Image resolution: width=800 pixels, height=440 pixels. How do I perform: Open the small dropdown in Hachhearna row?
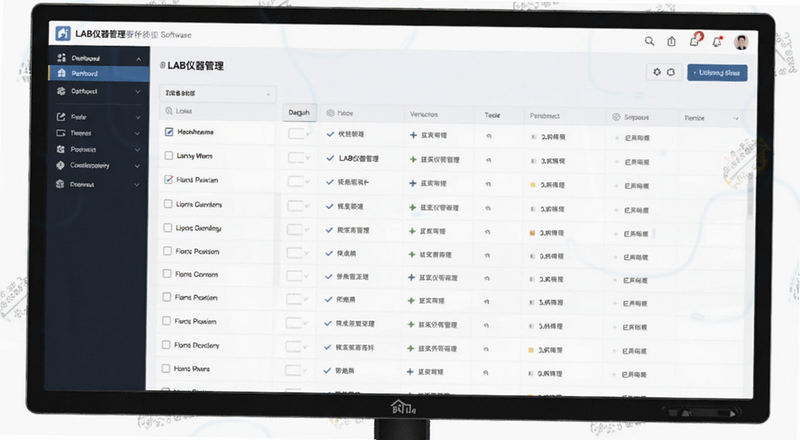tap(298, 134)
